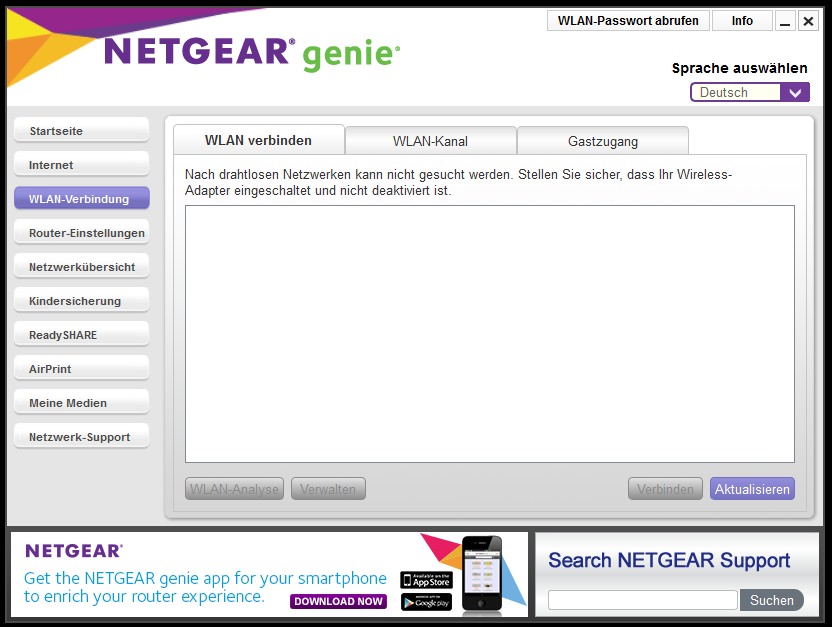This screenshot has height=627, width=832.
Task: Click the 'Nach drahtlosen Netzwerken' error message
Action: tap(458, 182)
